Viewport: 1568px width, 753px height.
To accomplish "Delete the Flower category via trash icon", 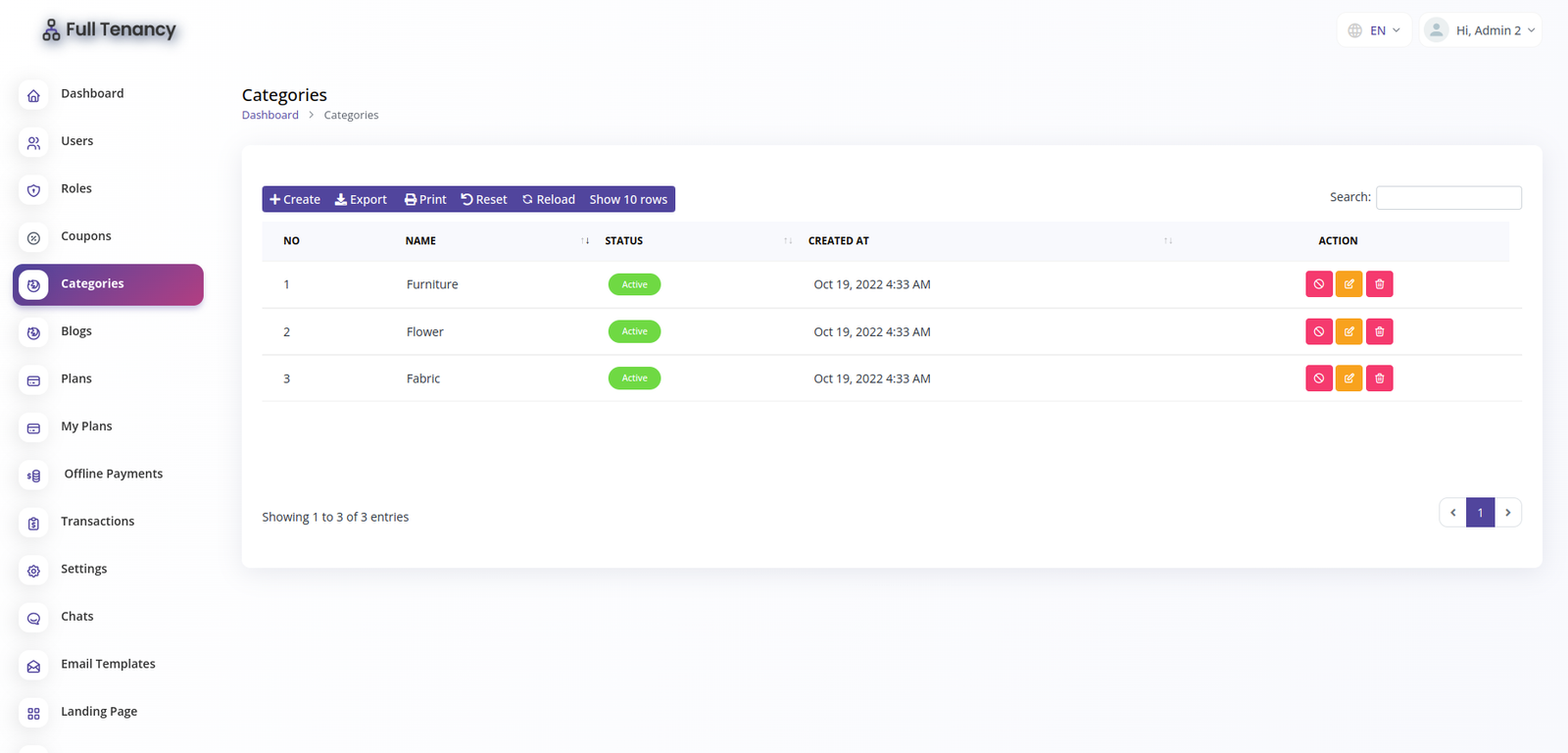I will (x=1379, y=331).
